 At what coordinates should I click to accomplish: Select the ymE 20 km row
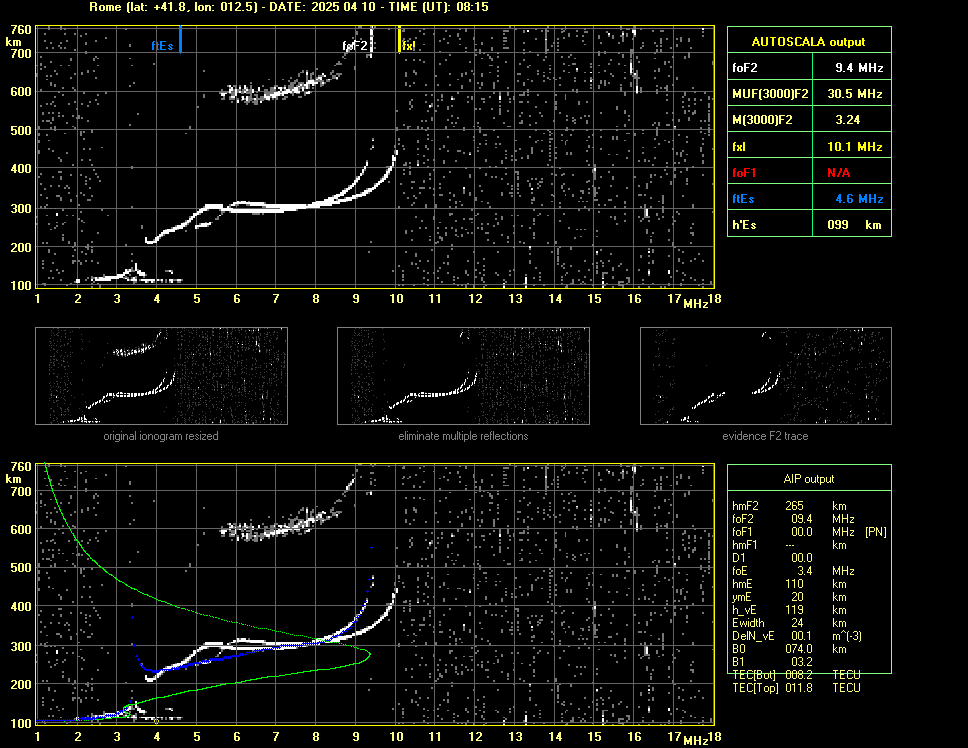point(790,597)
